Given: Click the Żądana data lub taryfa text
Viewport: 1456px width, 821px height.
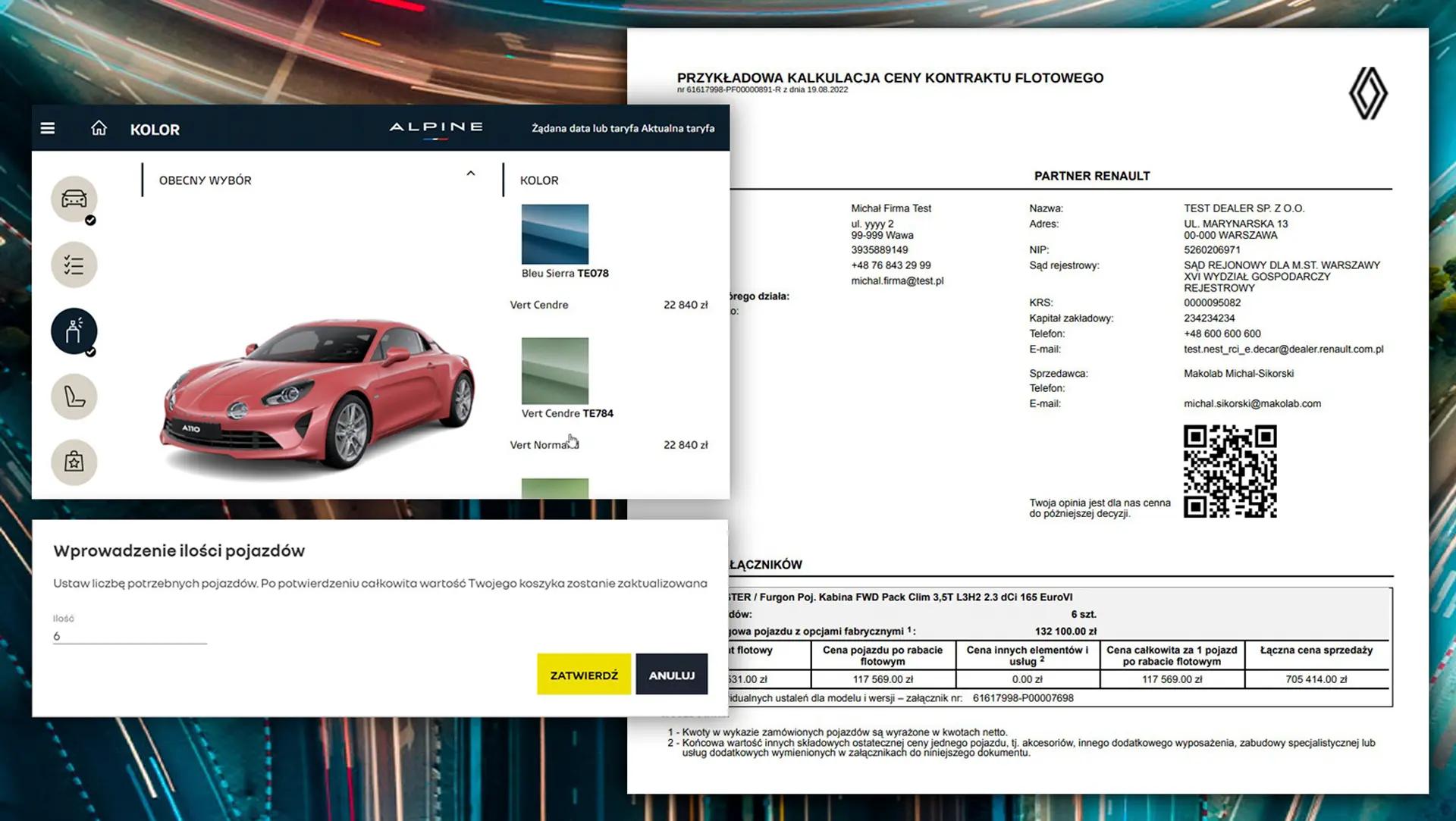Looking at the screenshot, I should 585,128.
